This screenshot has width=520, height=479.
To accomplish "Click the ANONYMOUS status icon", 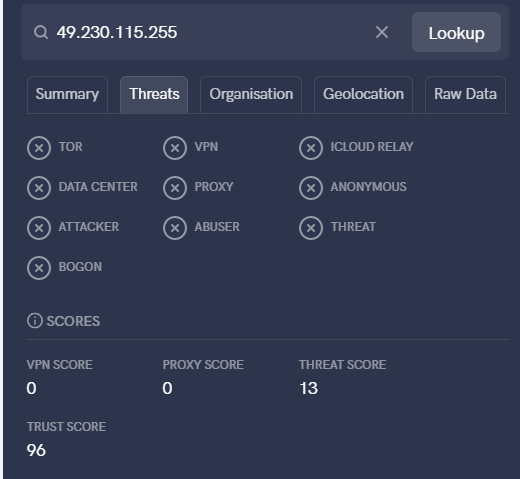I will (x=311, y=188).
